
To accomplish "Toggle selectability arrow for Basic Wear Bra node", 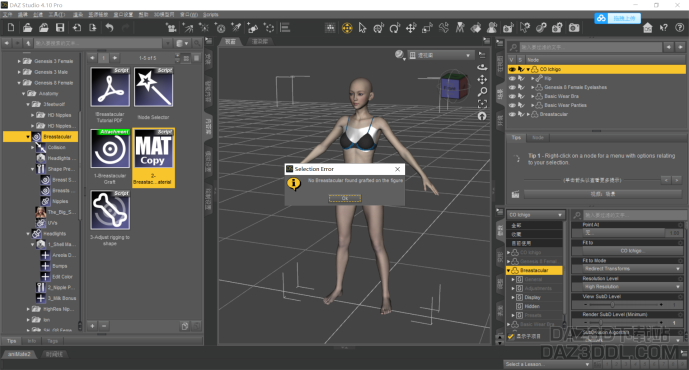I will coord(521,96).
